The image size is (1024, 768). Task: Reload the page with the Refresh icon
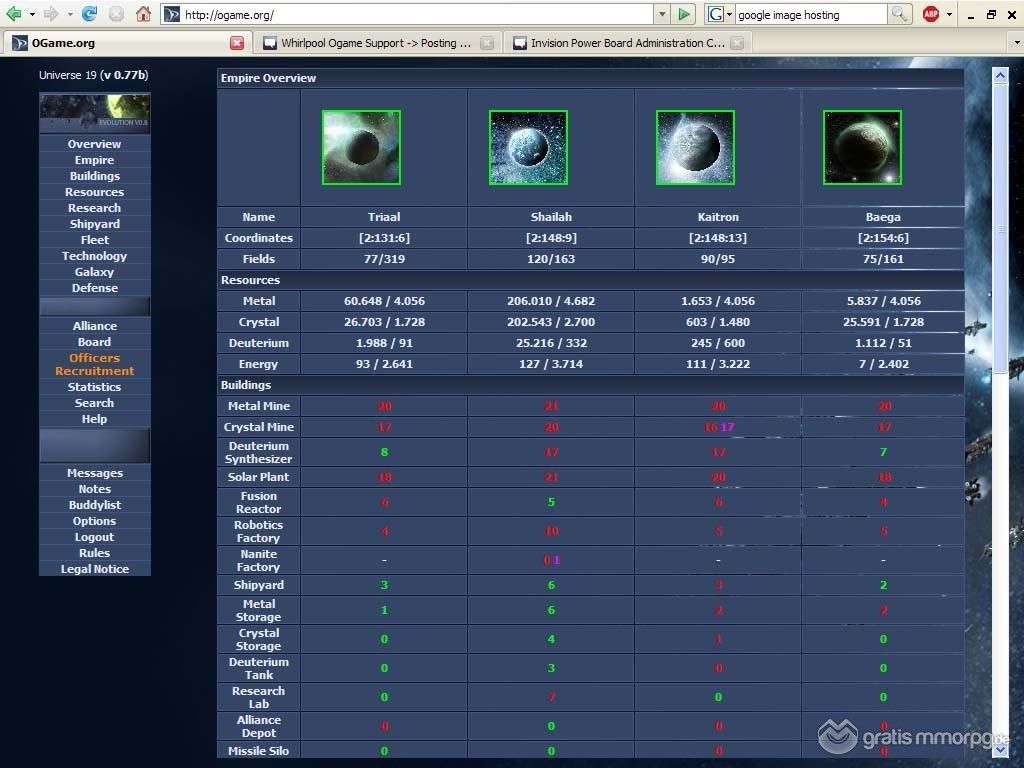pos(90,14)
